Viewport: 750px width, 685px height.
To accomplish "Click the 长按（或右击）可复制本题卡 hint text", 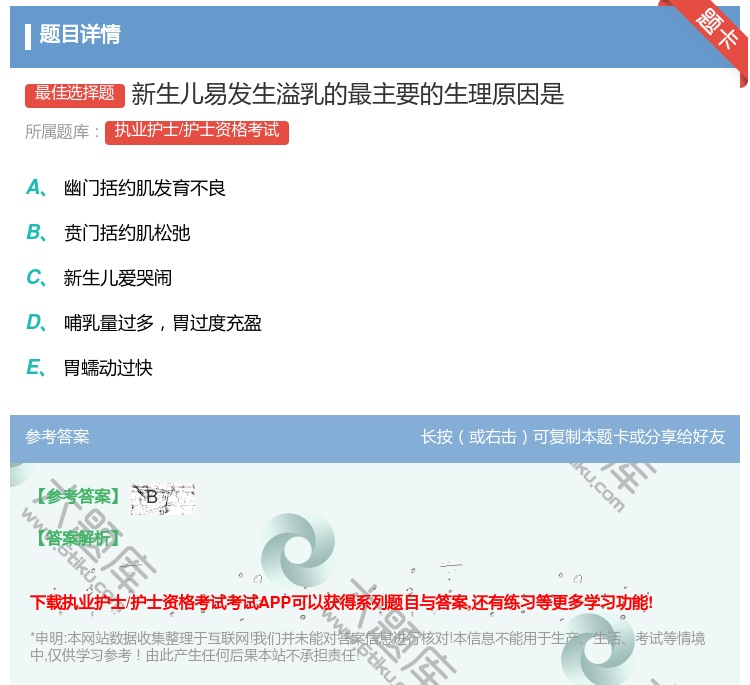I will [573, 436].
